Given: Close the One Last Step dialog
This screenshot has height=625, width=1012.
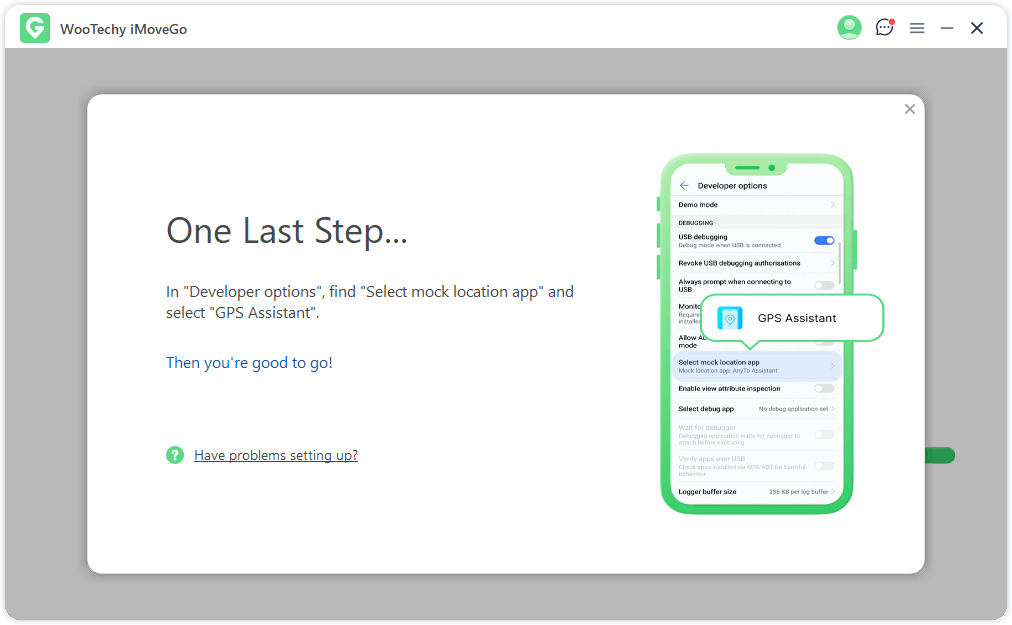Looking at the screenshot, I should 909,109.
